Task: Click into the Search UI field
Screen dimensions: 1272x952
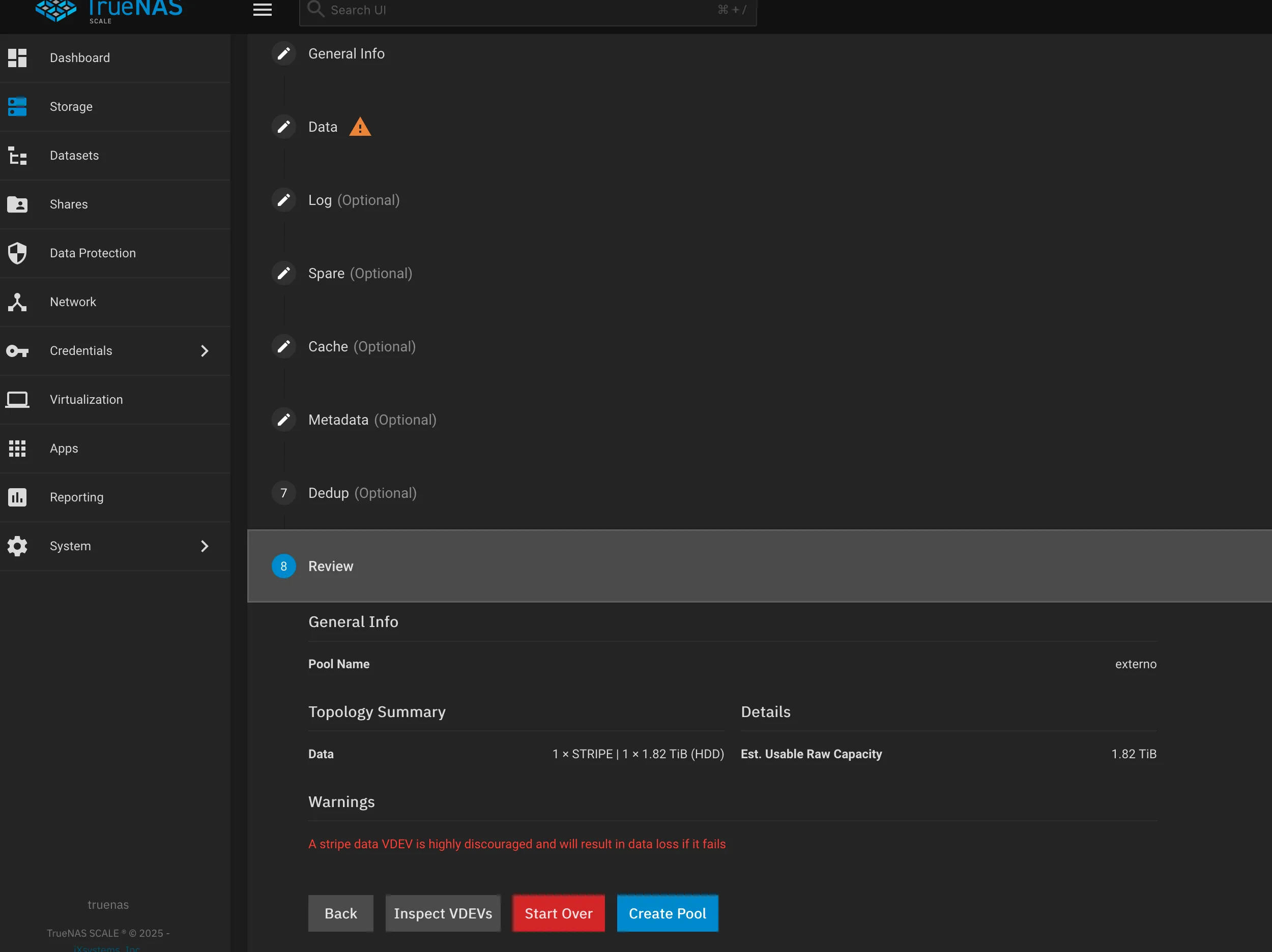Action: 517,10
